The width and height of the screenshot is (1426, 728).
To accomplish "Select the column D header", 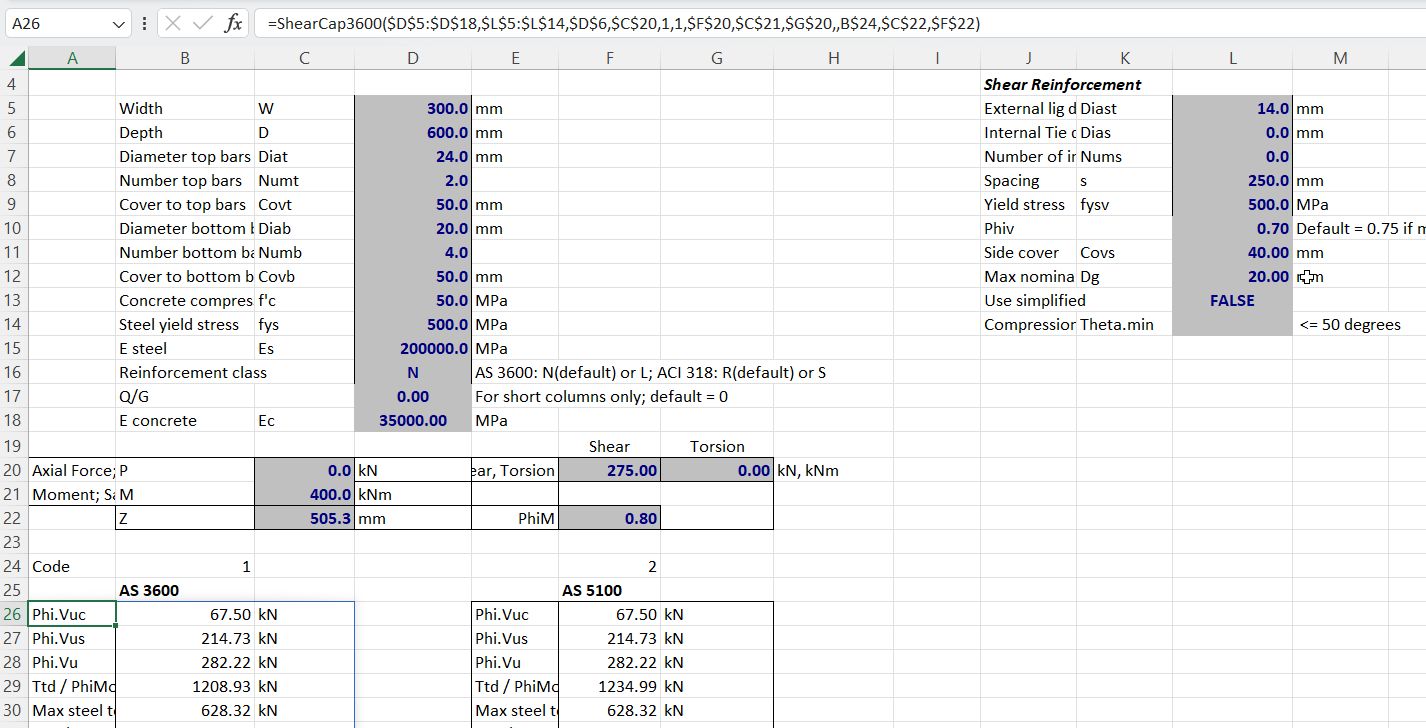I will (412, 59).
